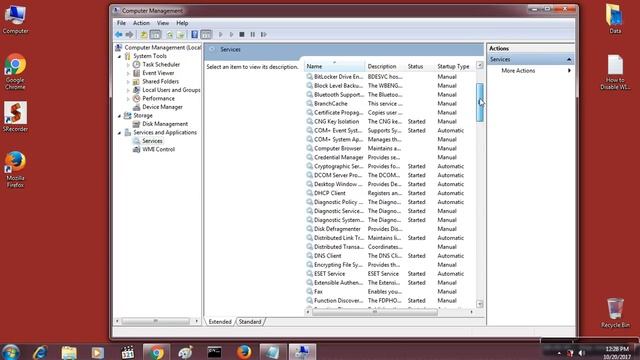Click the services list vertical scrollbar thumb
The width and height of the screenshot is (640, 360).
click(x=480, y=102)
